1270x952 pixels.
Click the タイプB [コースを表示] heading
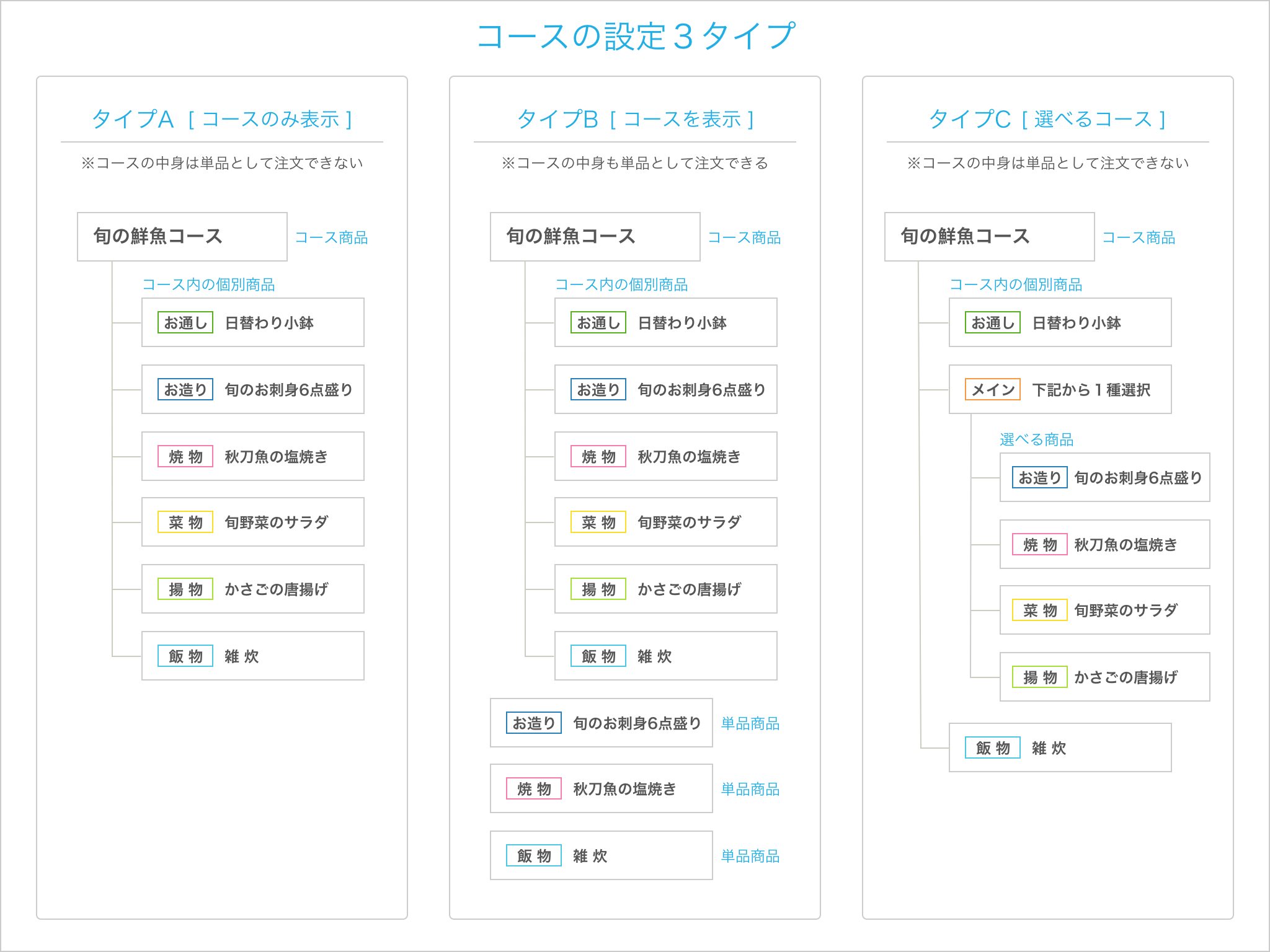(x=635, y=119)
